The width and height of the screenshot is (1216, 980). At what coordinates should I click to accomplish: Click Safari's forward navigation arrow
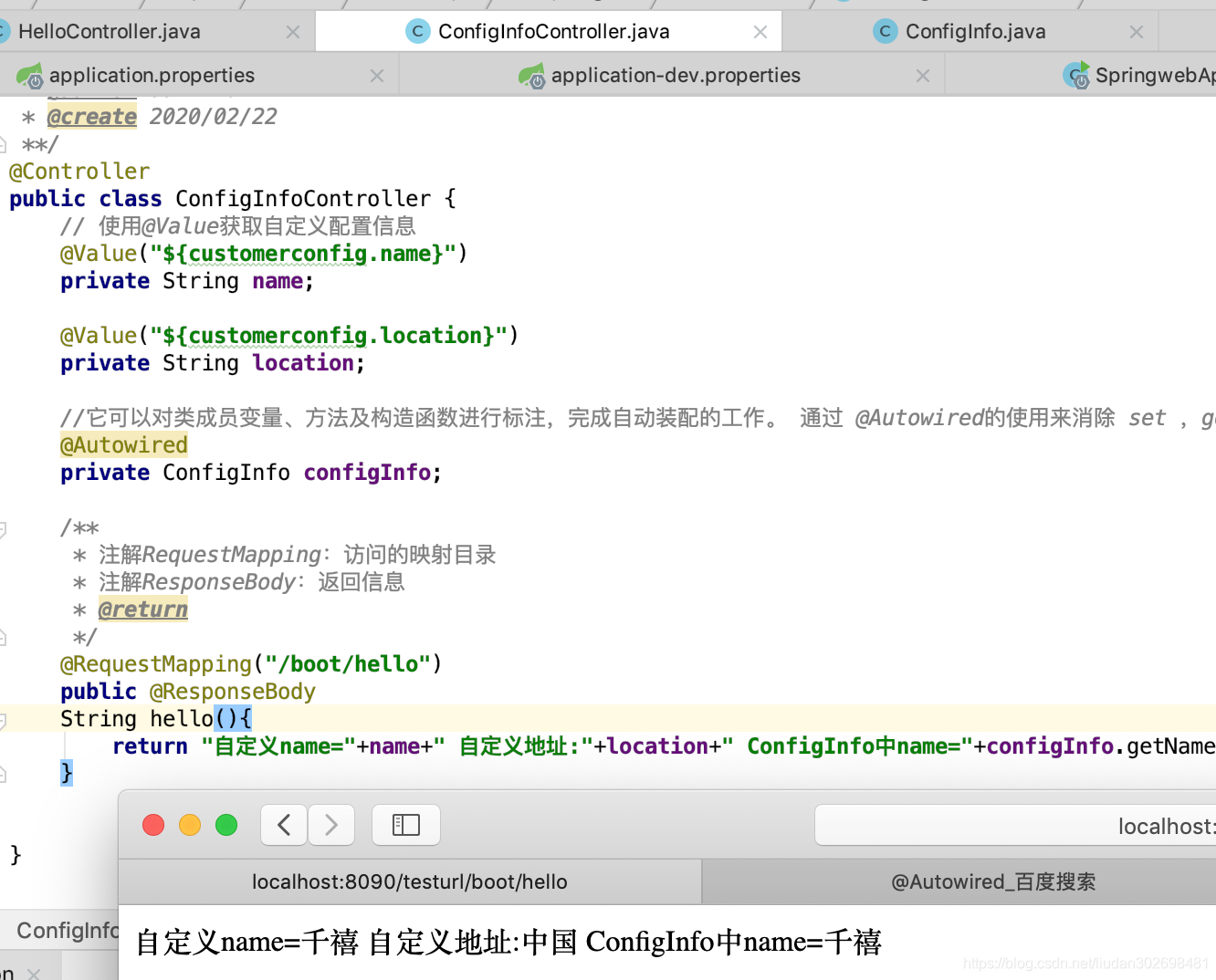(x=330, y=824)
